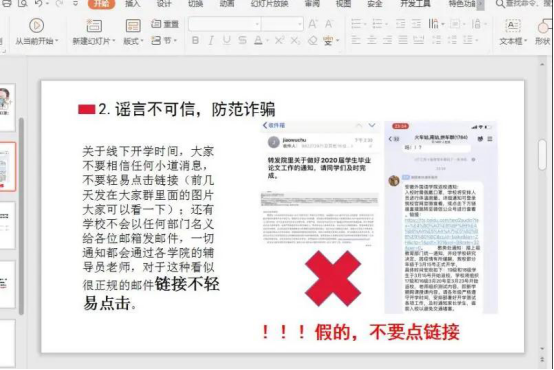Open the align text dropdown
This screenshot has width=554, height=370.
[455, 24]
